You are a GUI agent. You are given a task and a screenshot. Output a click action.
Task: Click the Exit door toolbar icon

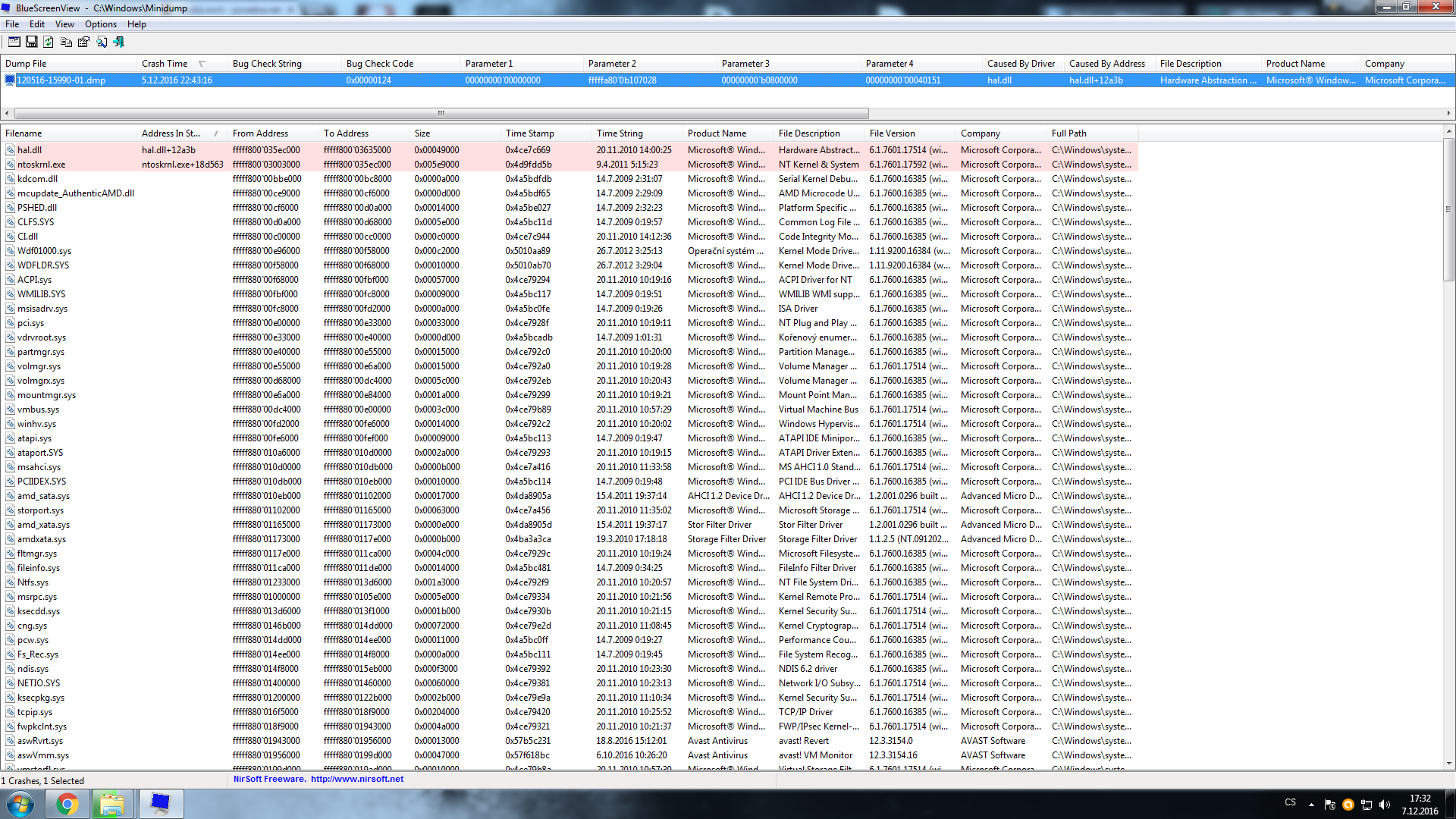click(119, 42)
